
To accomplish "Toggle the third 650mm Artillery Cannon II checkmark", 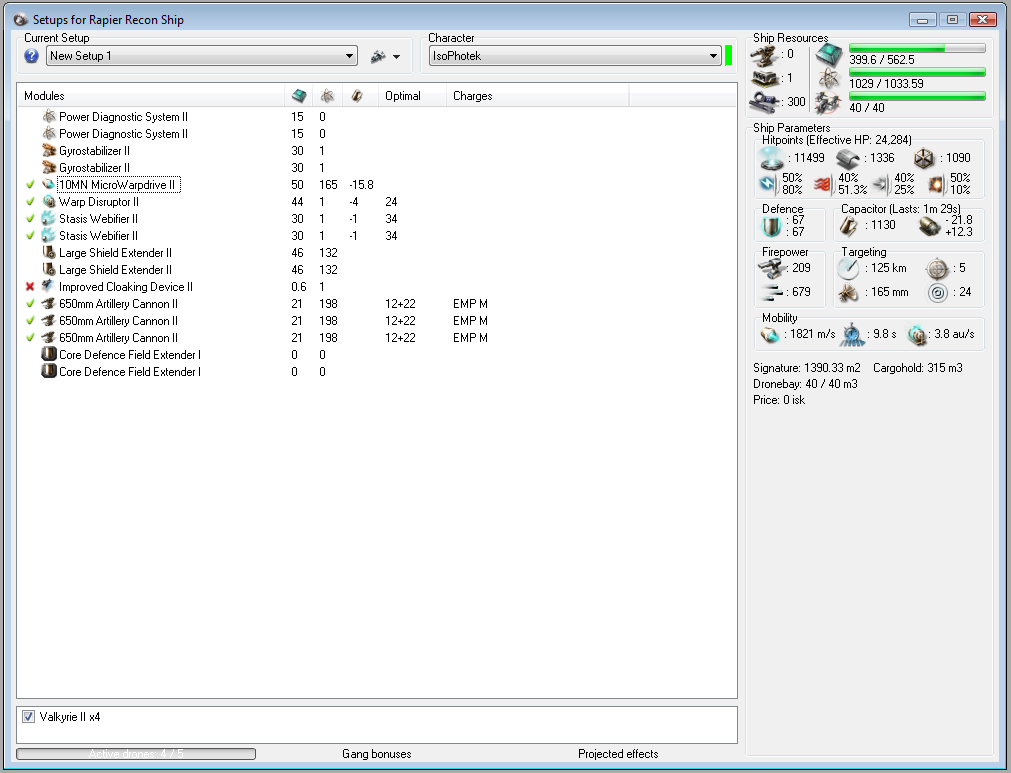I will pyautogui.click(x=30, y=338).
